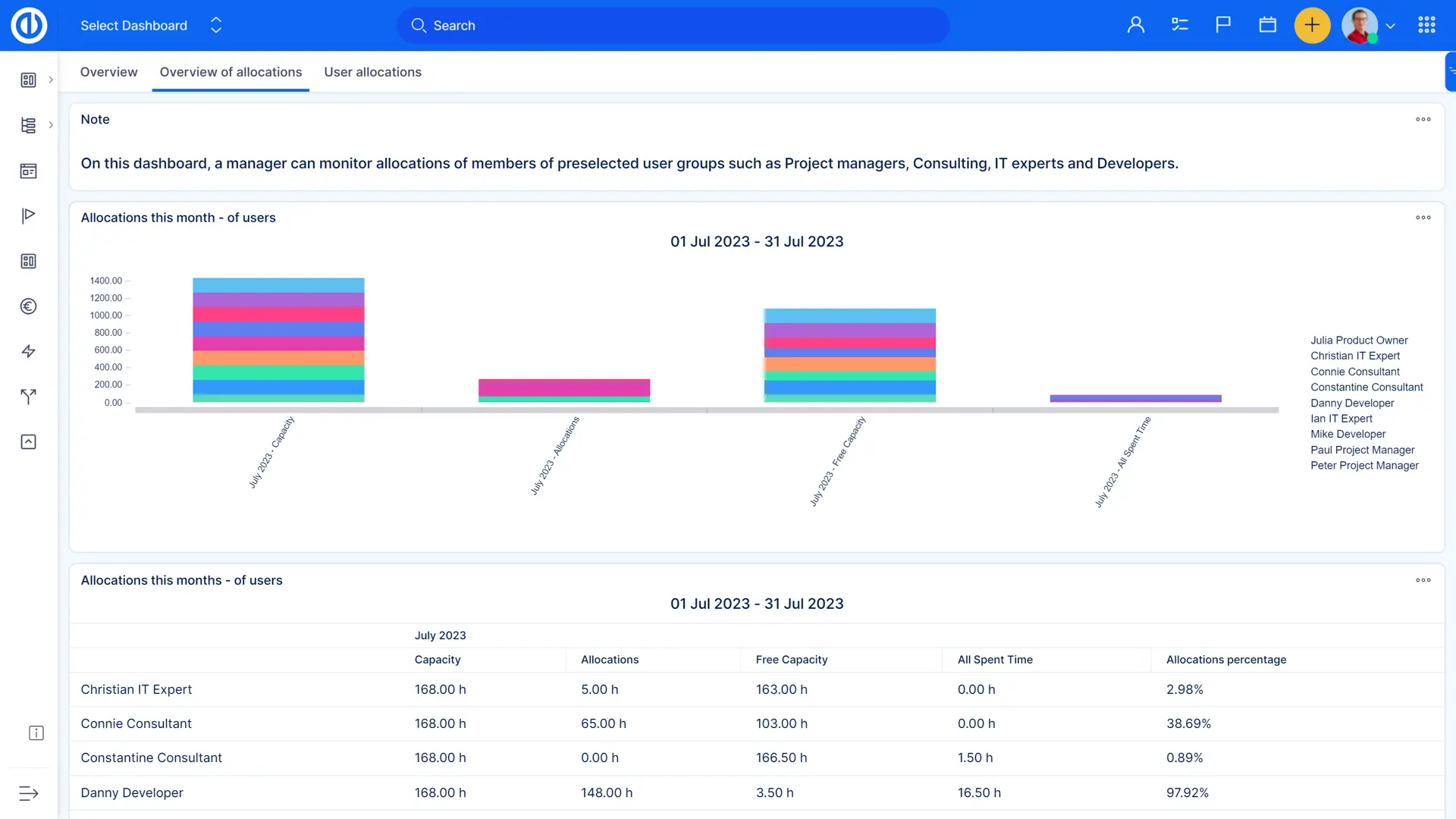Click the flag icon in top bar

pyautogui.click(x=1222, y=25)
